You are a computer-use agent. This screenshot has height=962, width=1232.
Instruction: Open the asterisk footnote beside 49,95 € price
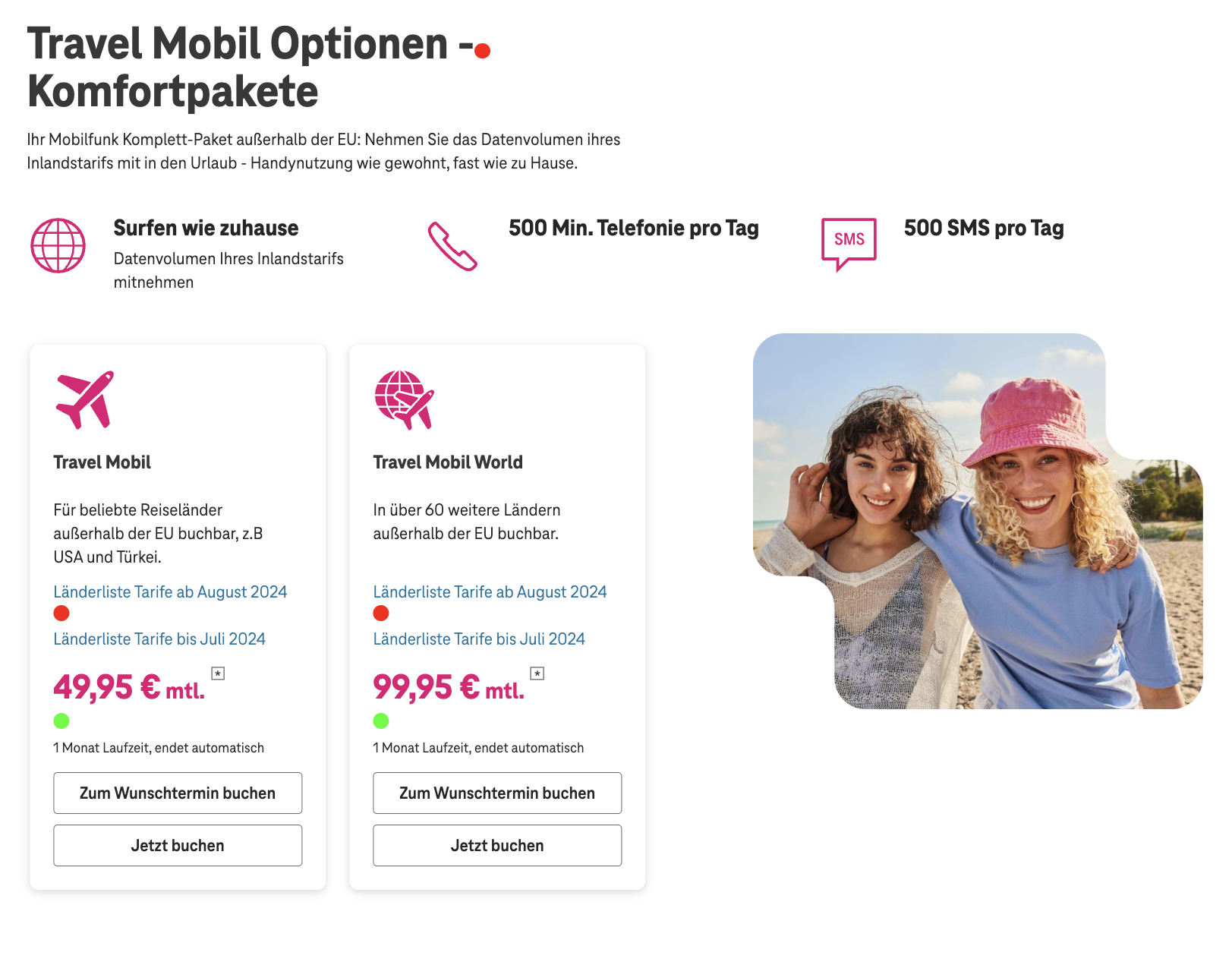(218, 674)
